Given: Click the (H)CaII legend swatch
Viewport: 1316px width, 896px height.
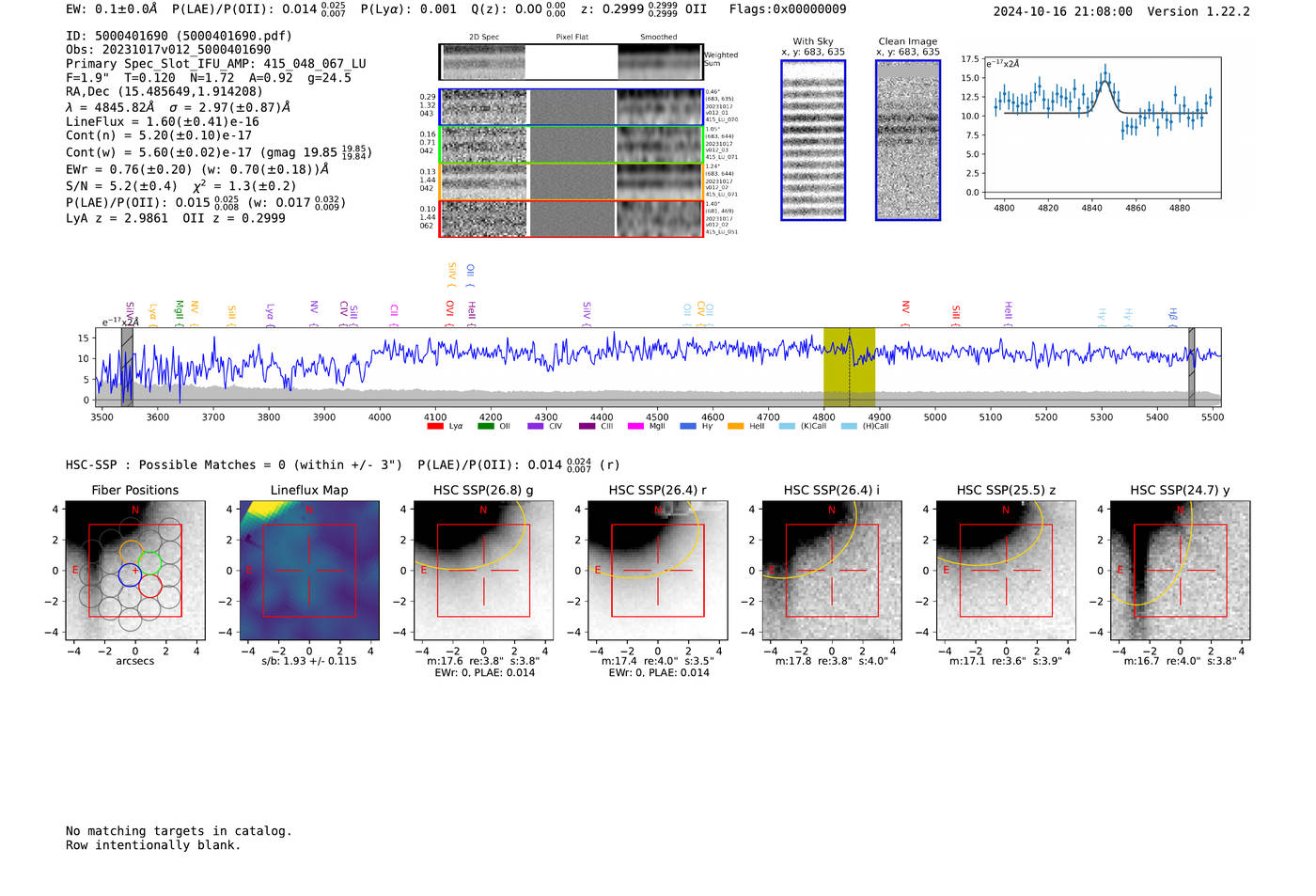Looking at the screenshot, I should click(x=849, y=426).
